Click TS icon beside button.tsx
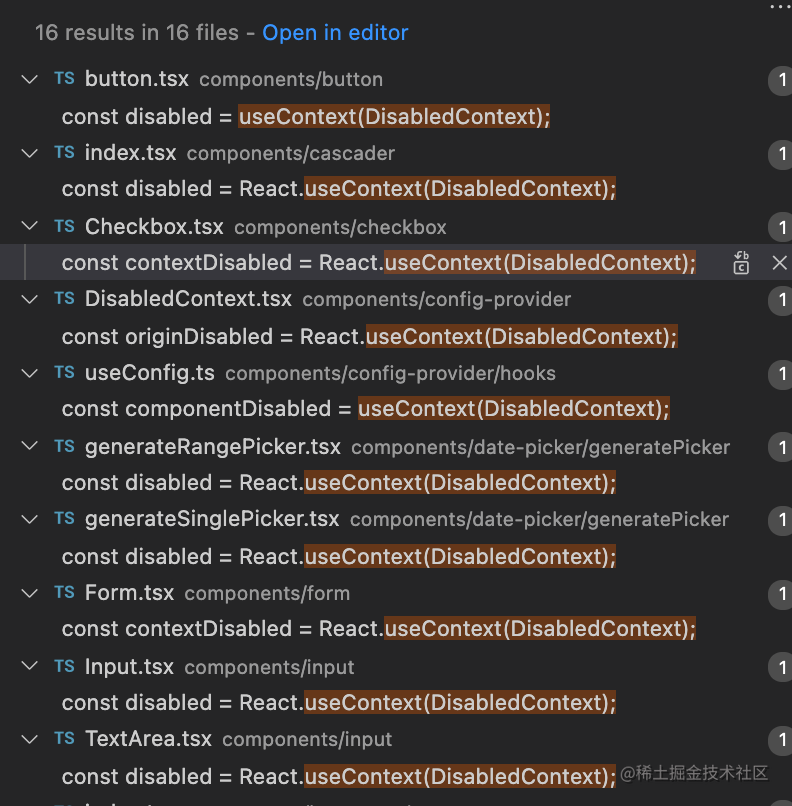The image size is (792, 806). pos(64,79)
